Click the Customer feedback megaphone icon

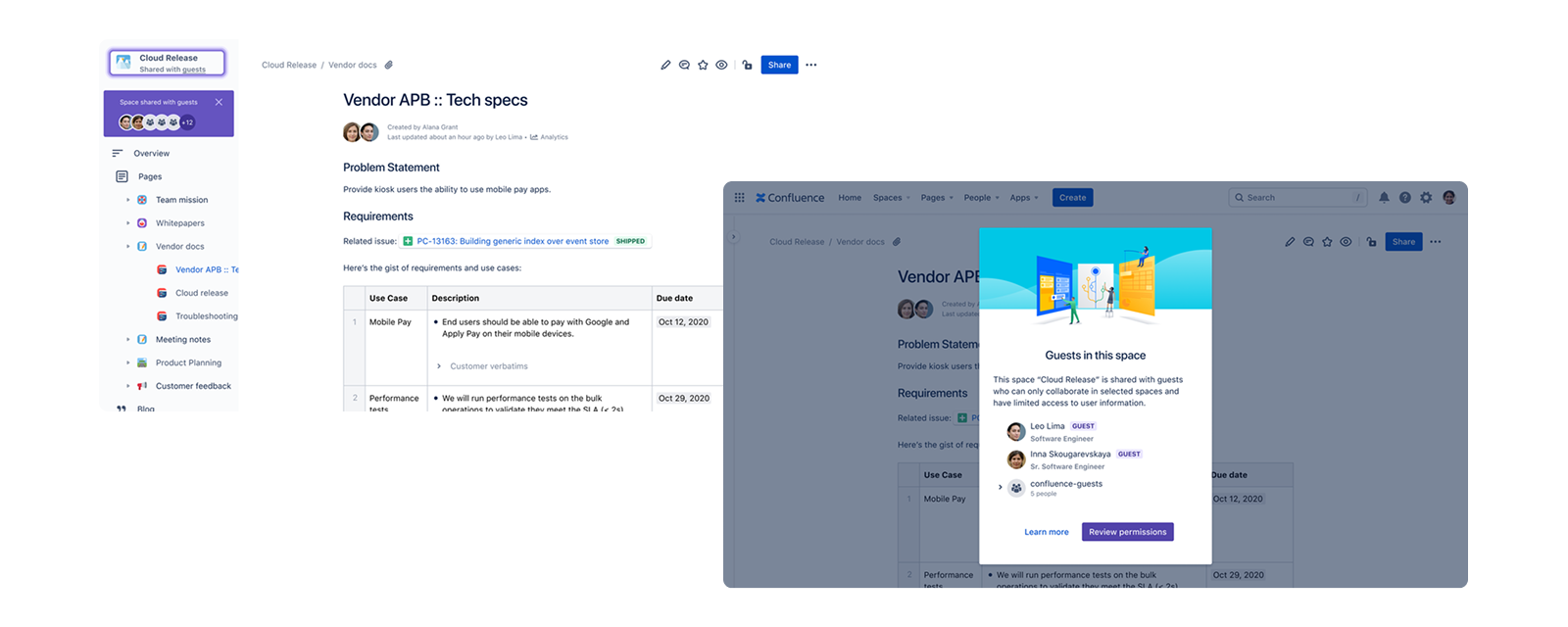pyautogui.click(x=142, y=386)
